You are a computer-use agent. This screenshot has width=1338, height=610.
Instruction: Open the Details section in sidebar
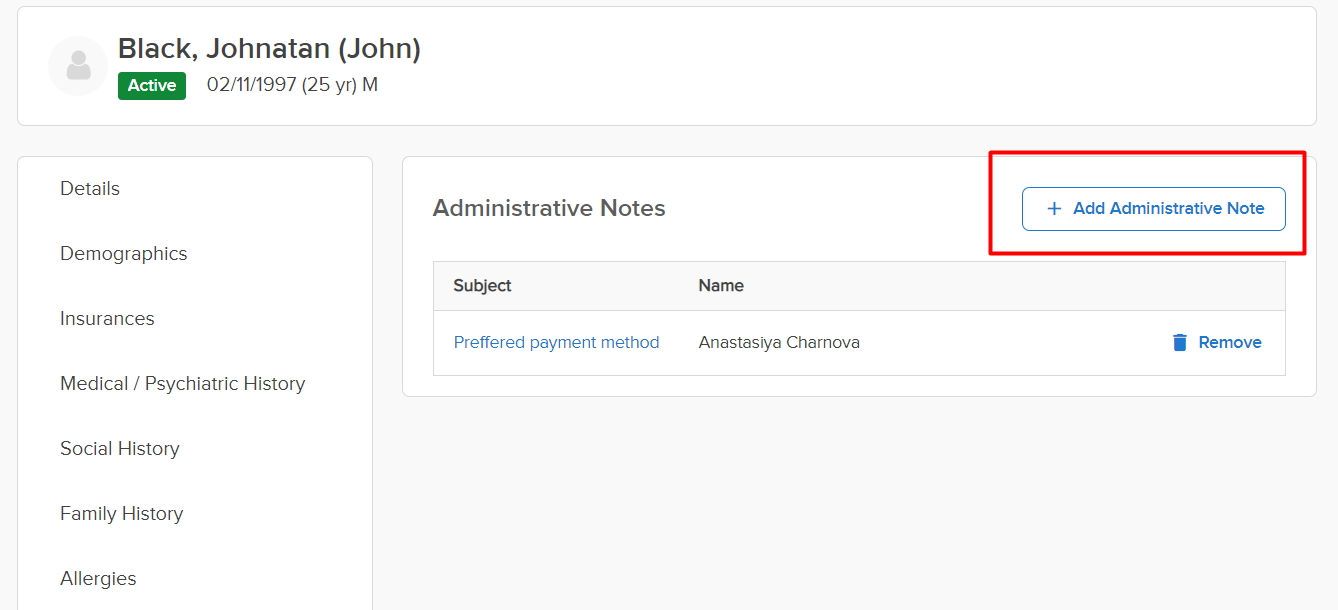(x=90, y=189)
